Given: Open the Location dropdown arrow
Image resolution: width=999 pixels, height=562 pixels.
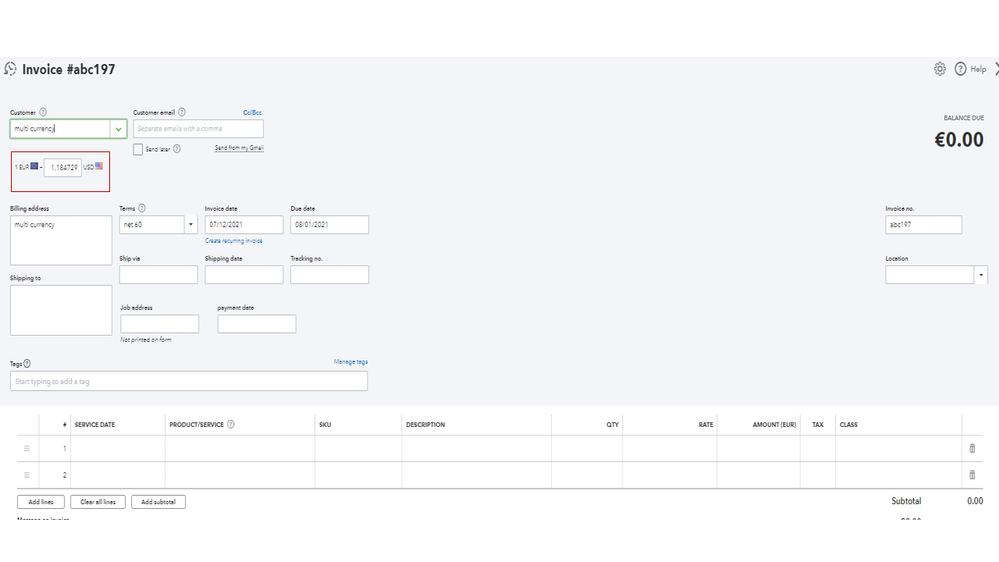Looking at the screenshot, I should tap(981, 275).
